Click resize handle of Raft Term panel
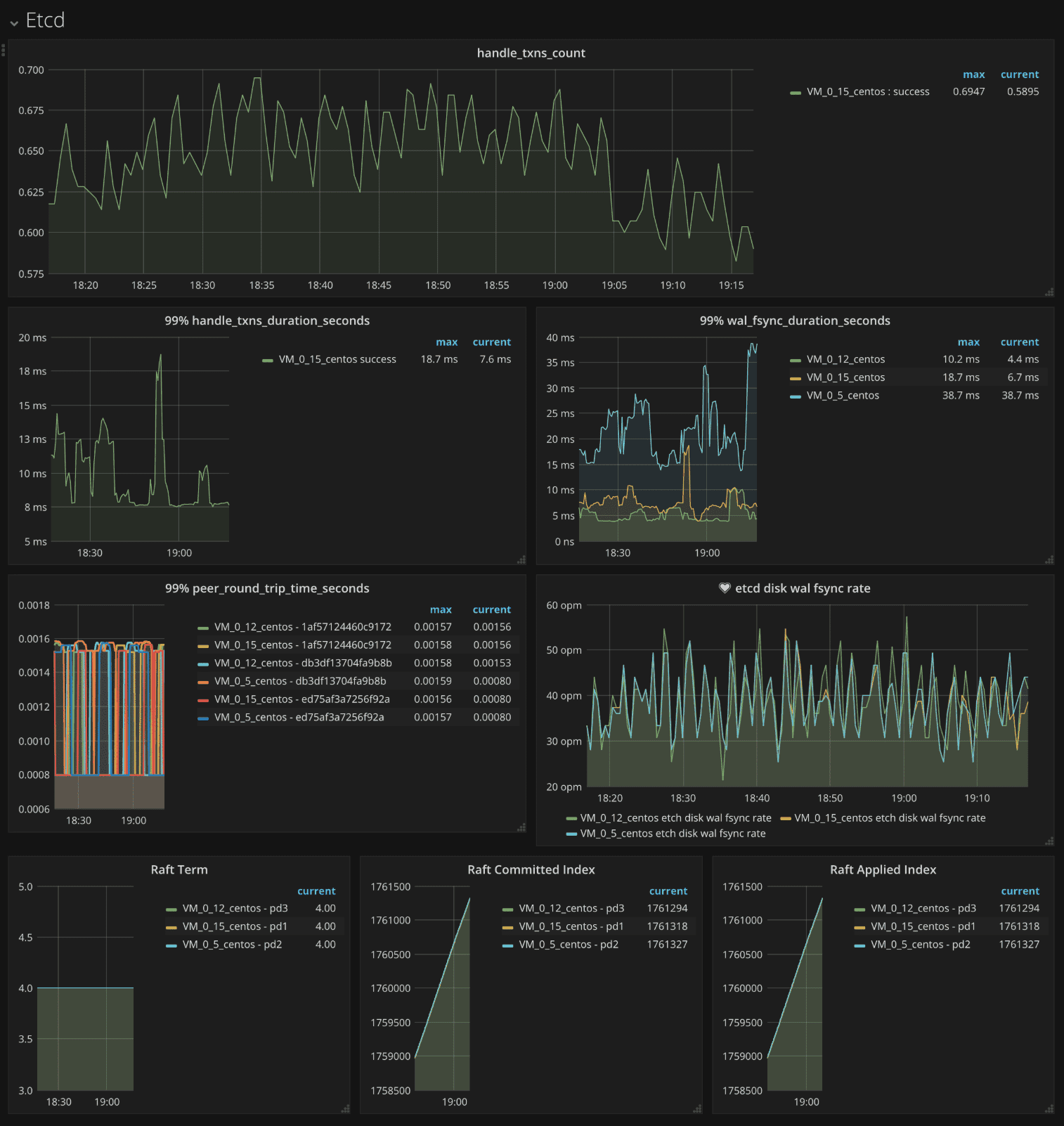 pyautogui.click(x=345, y=1108)
